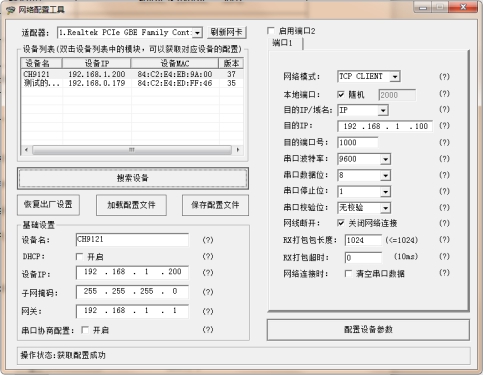The image size is (484, 376).
Task: Open the 串口数据位 dropdown
Action: point(386,175)
